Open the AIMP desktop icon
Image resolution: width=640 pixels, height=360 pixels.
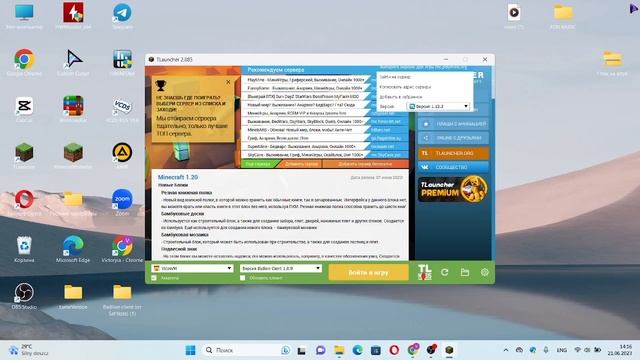pyautogui.click(x=122, y=156)
